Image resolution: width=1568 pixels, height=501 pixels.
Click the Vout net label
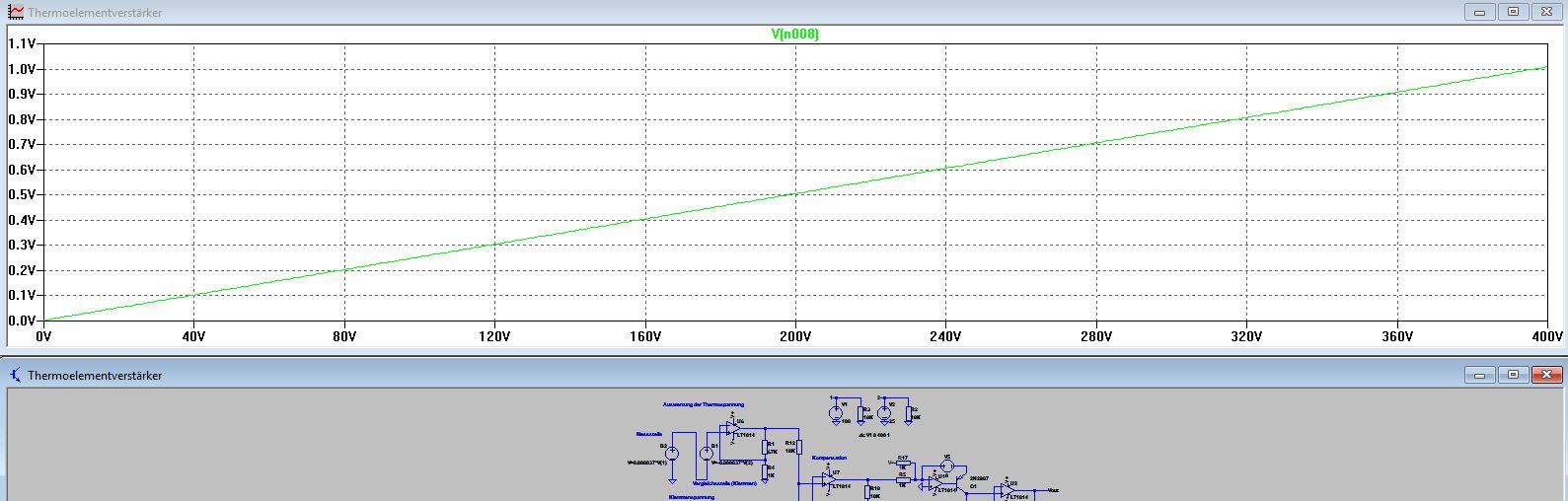point(1053,490)
